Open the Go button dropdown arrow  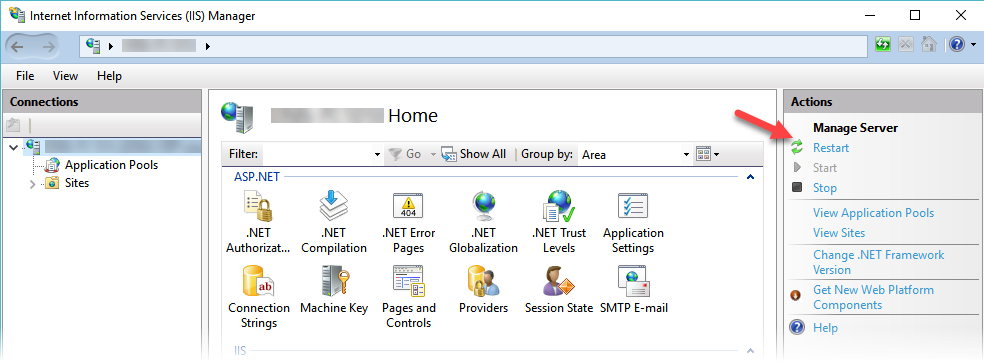coord(432,154)
